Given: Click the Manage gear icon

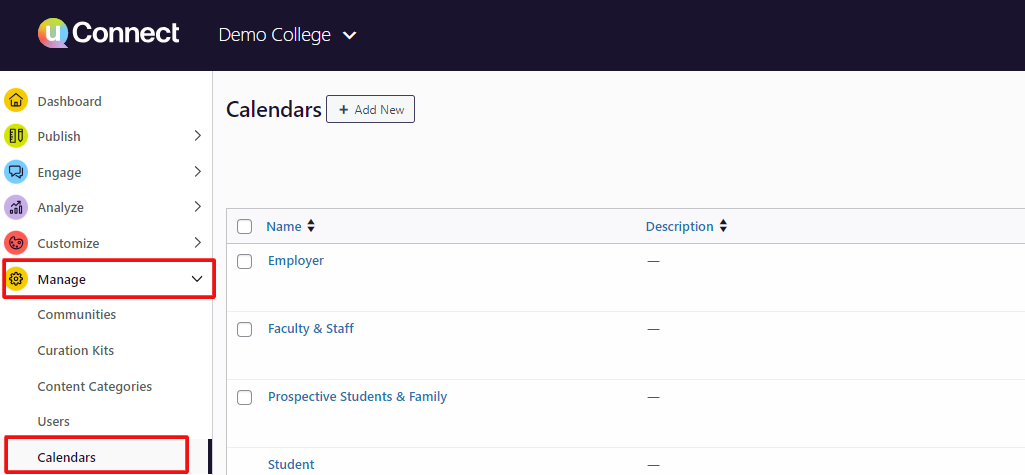Looking at the screenshot, I should 16,279.
